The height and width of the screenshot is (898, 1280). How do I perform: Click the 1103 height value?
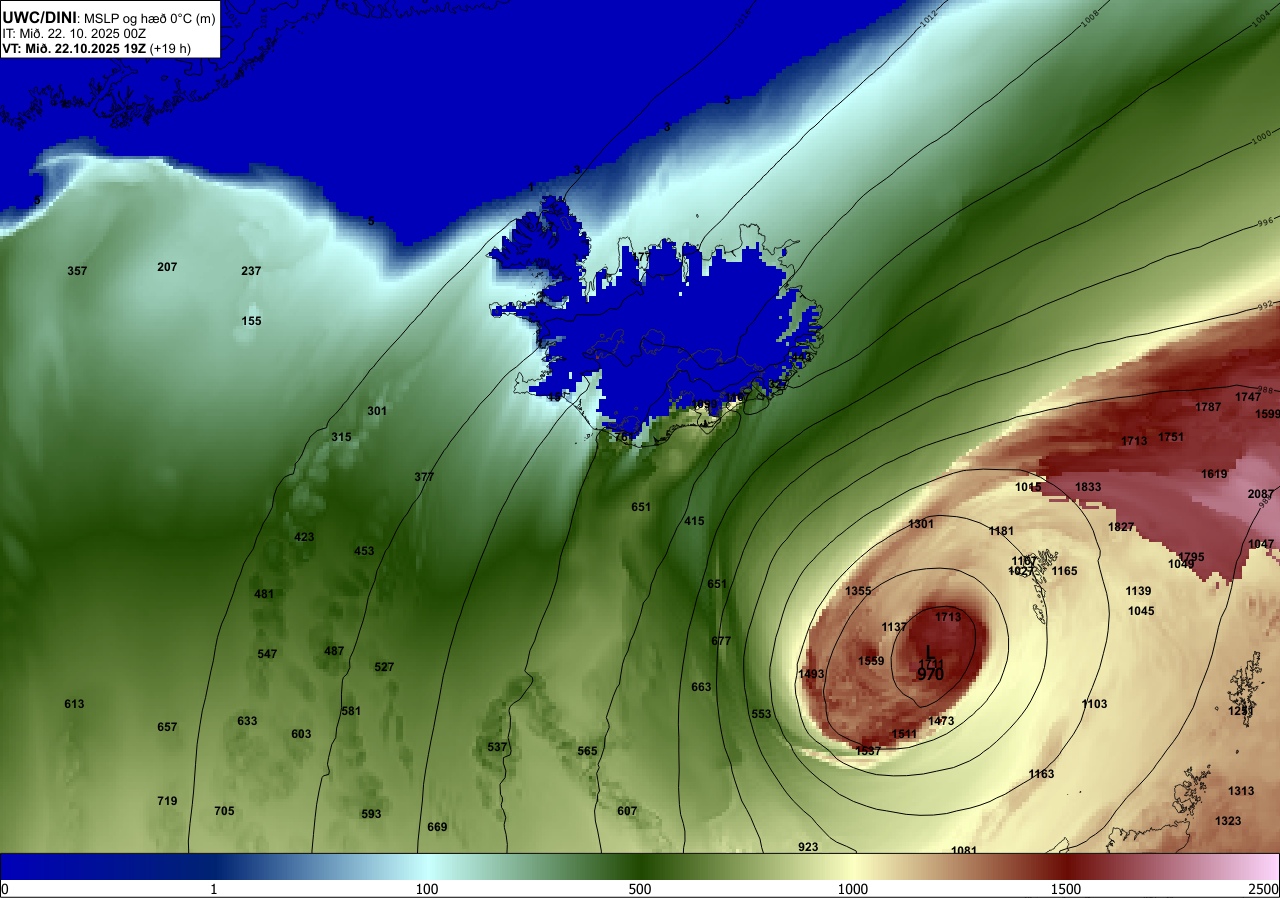point(1094,704)
